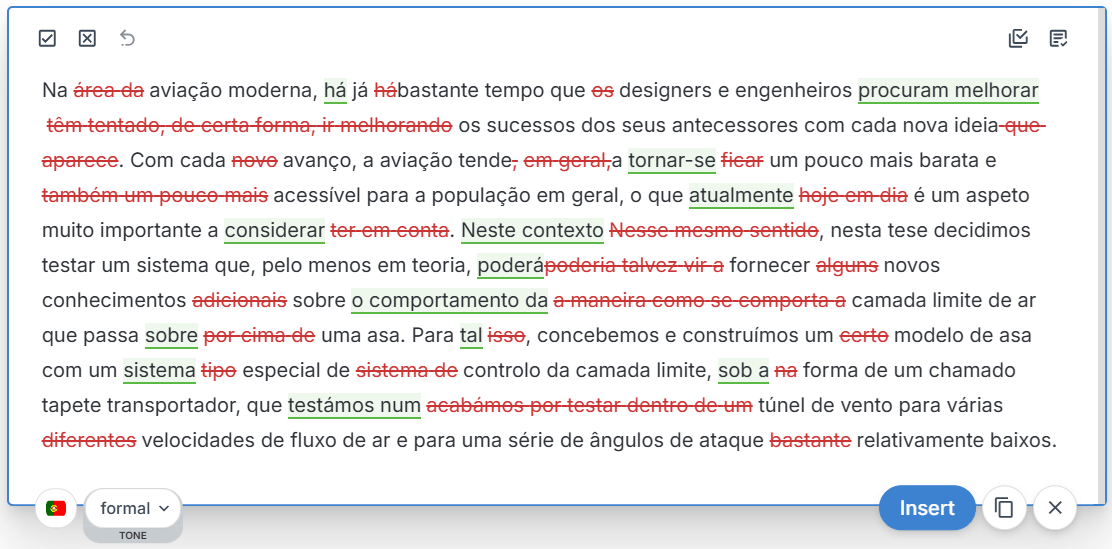Select the green suggestion "considerar"
This screenshot has width=1112, height=549.
coord(274,231)
